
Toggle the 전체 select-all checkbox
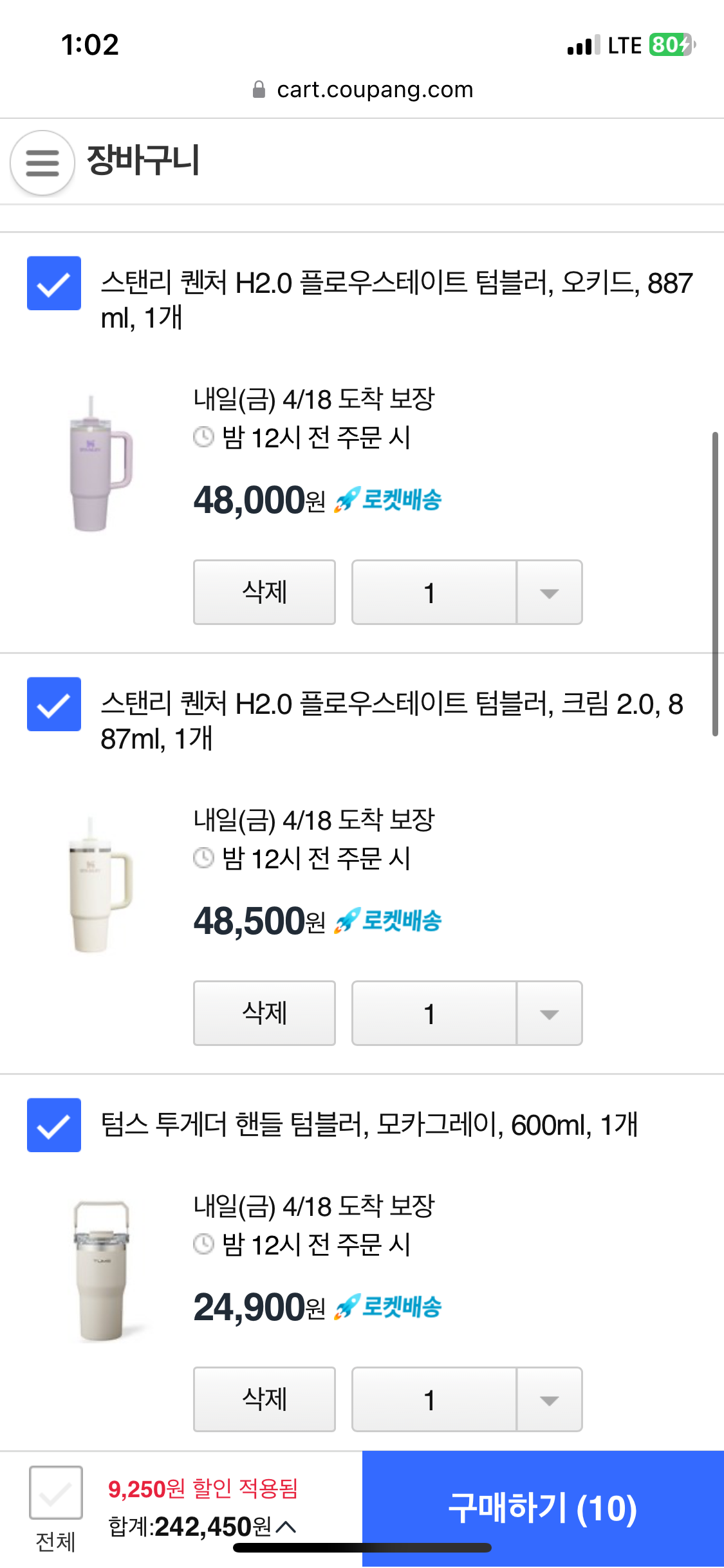tap(55, 1493)
